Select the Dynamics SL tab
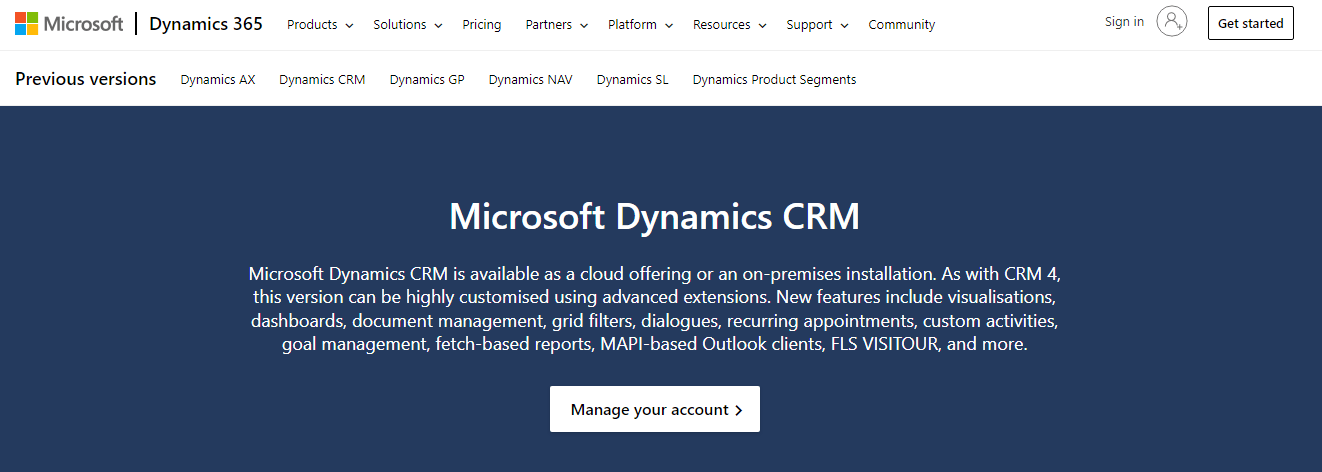Screen dimensions: 1322x472 coord(633,80)
